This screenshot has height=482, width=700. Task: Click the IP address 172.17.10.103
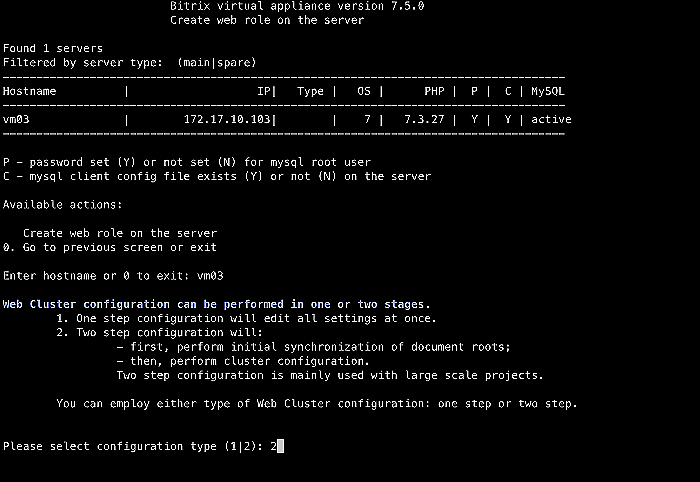227,119
